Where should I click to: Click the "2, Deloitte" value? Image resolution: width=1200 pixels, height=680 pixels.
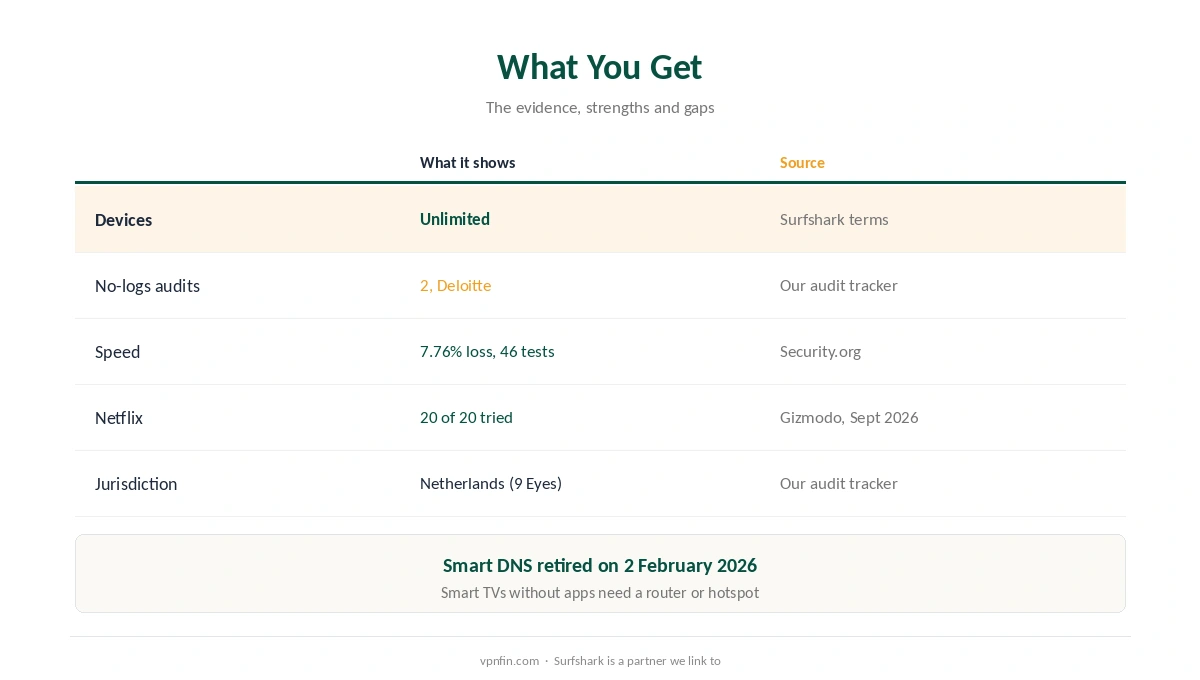point(456,285)
